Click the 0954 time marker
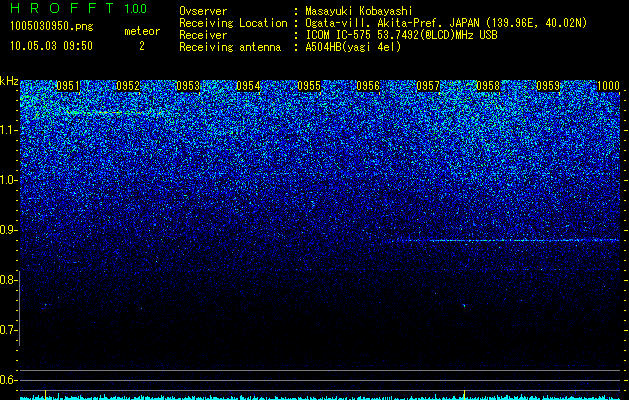This screenshot has height=400, width=629. coord(248,86)
